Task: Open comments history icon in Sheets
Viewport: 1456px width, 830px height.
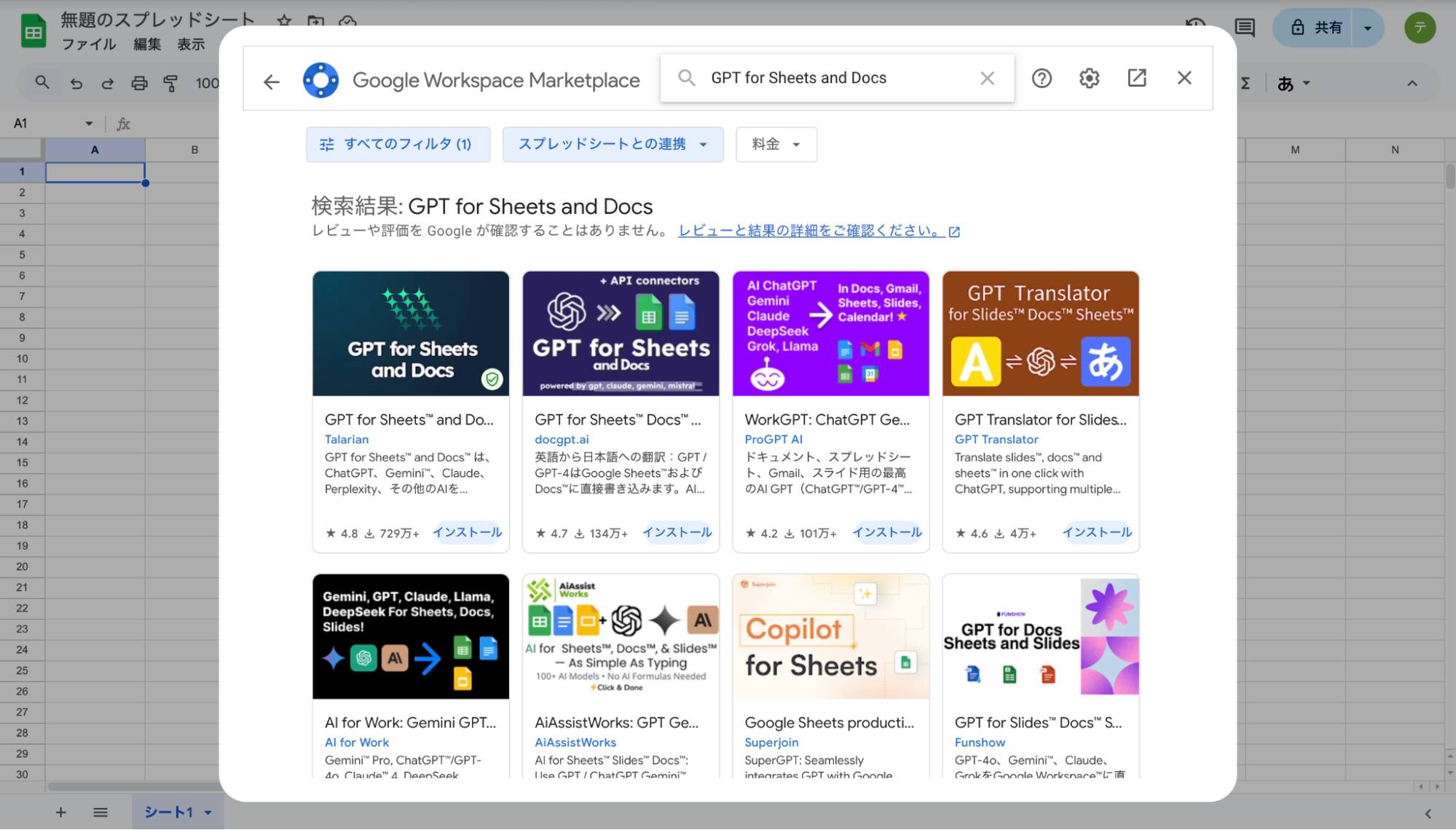Action: point(1245,28)
